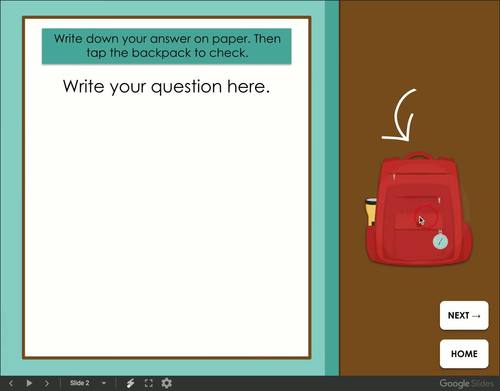
Task: Open the settings gear in bottom bar
Action: [166, 383]
